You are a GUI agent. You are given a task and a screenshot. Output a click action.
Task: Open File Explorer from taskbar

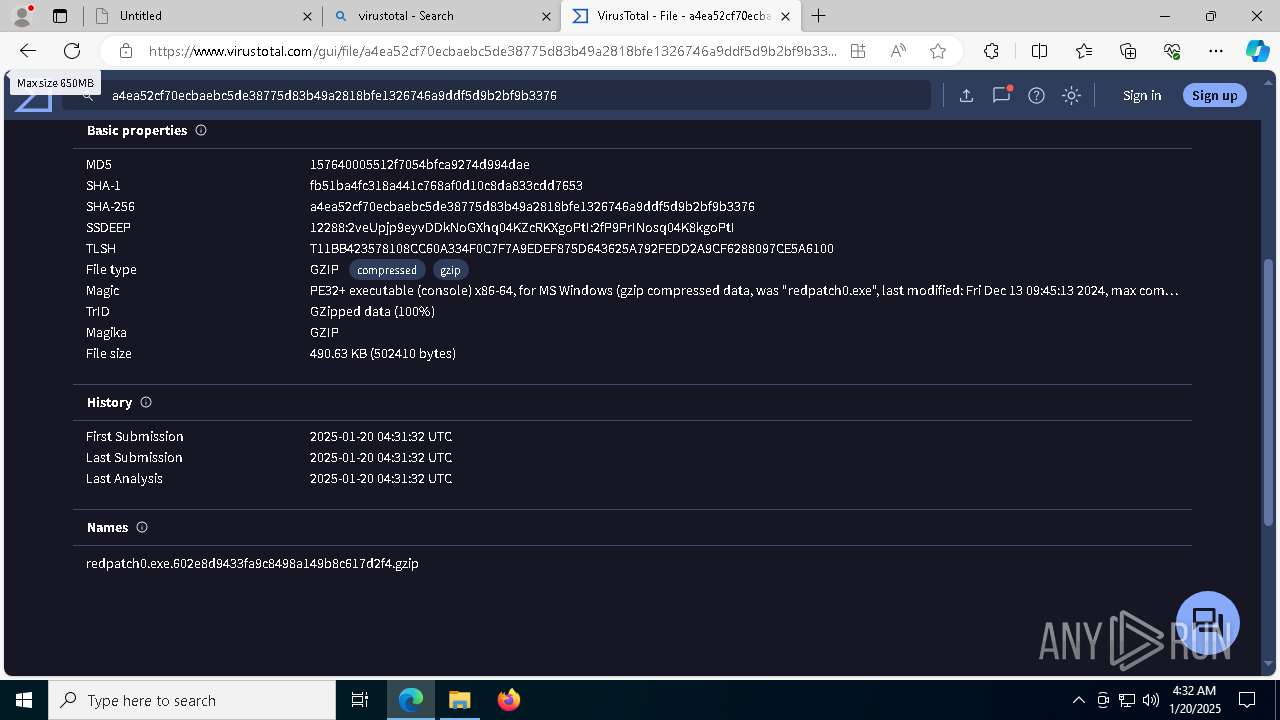coord(459,700)
